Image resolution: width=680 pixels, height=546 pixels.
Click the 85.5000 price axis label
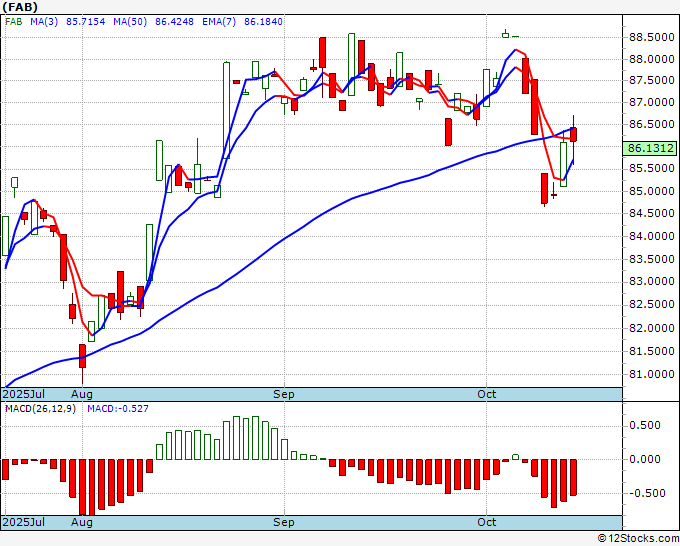tap(652, 169)
